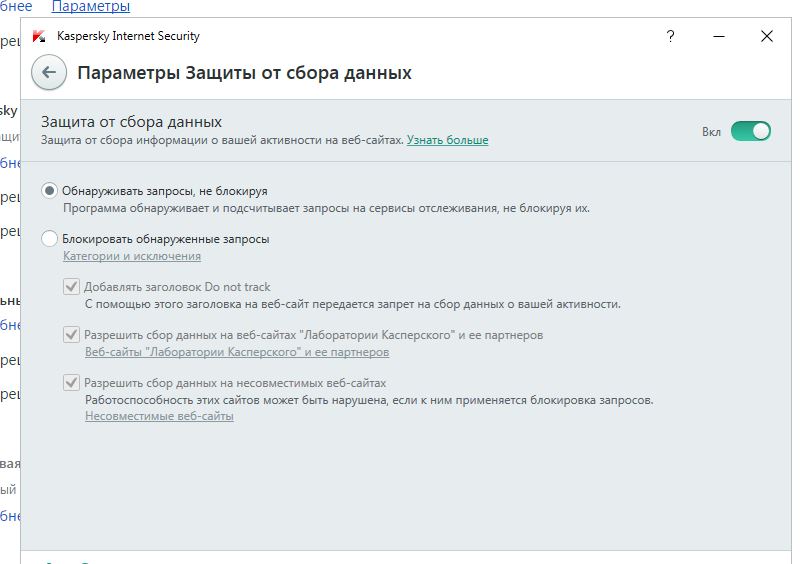Click description text about подсчитывает запросы
The width and height of the screenshot is (807, 564).
[326, 208]
